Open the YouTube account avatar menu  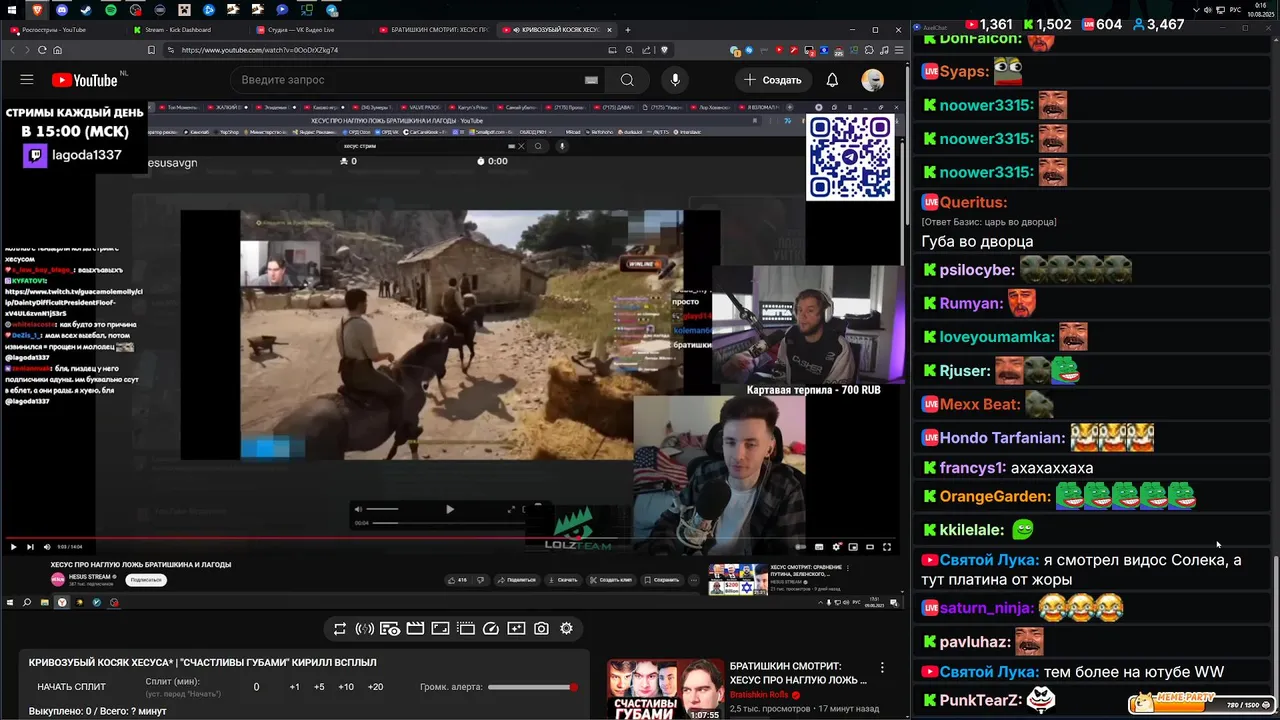pyautogui.click(x=873, y=80)
